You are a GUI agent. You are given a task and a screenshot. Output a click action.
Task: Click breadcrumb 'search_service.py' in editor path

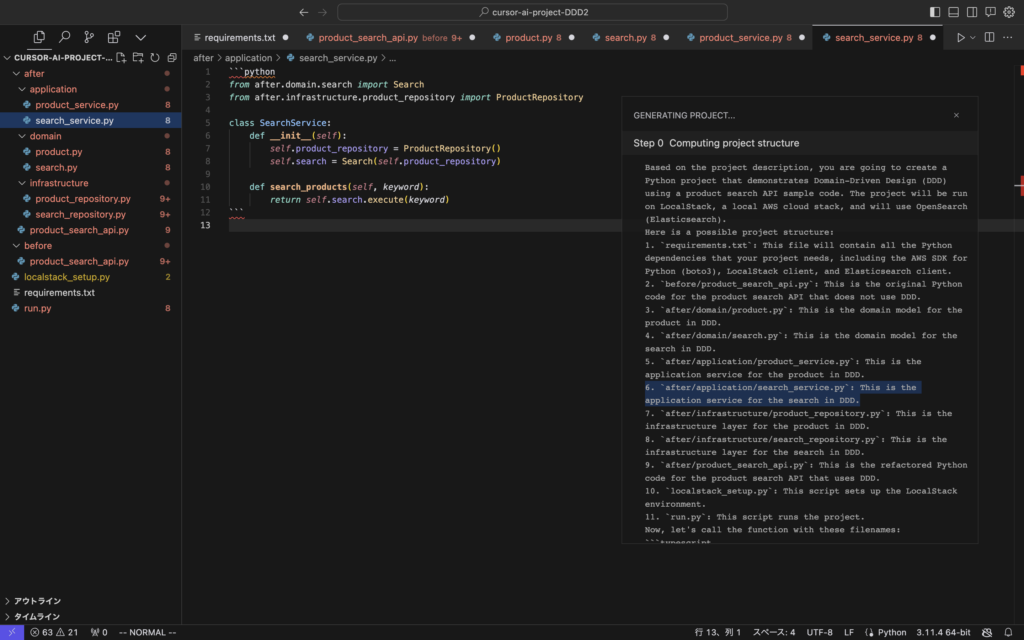point(338,58)
